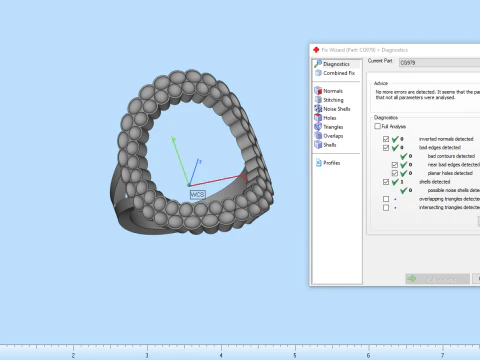Enable the overlapping triangles detected checkbox
Image resolution: width=480 pixels, height=360 pixels.
[x=386, y=199]
